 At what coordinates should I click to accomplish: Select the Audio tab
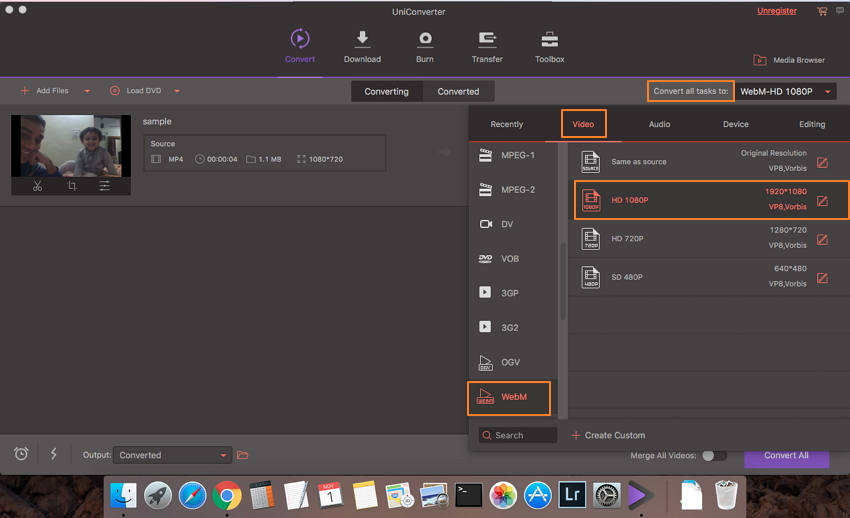coord(659,124)
